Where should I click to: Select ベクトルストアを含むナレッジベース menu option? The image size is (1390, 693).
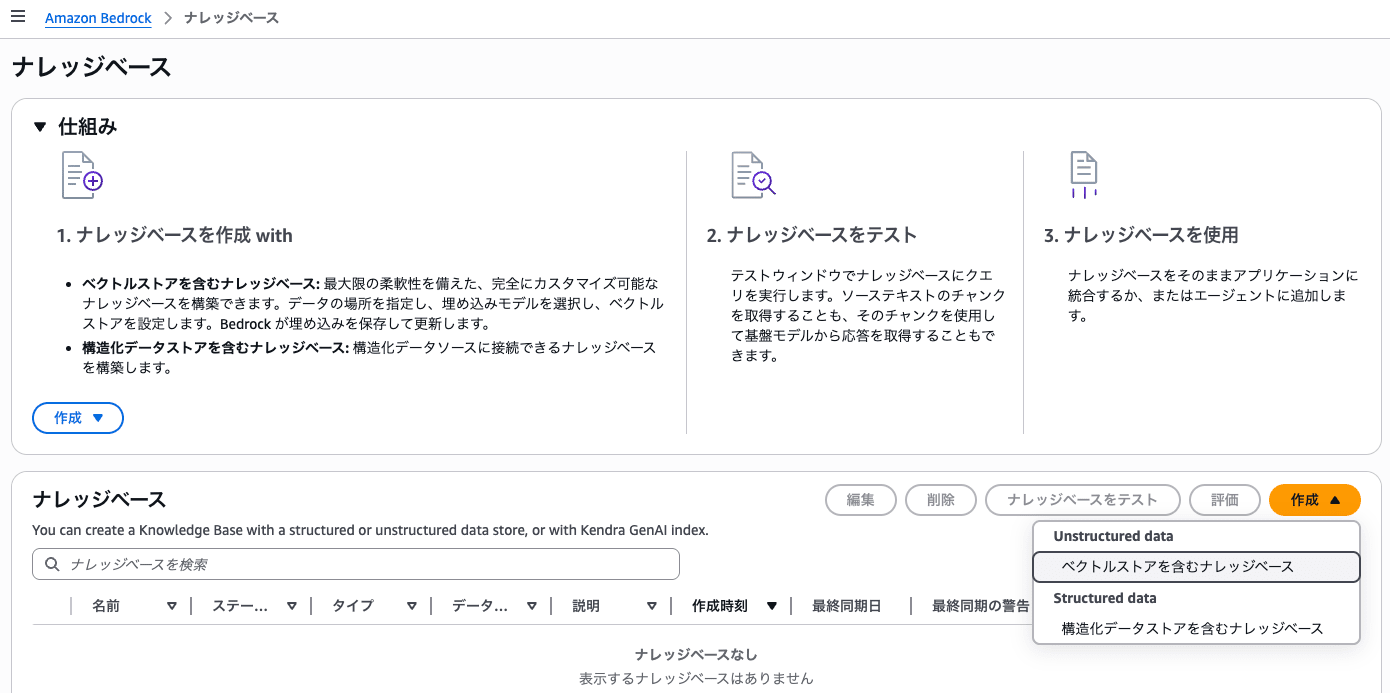point(1196,567)
